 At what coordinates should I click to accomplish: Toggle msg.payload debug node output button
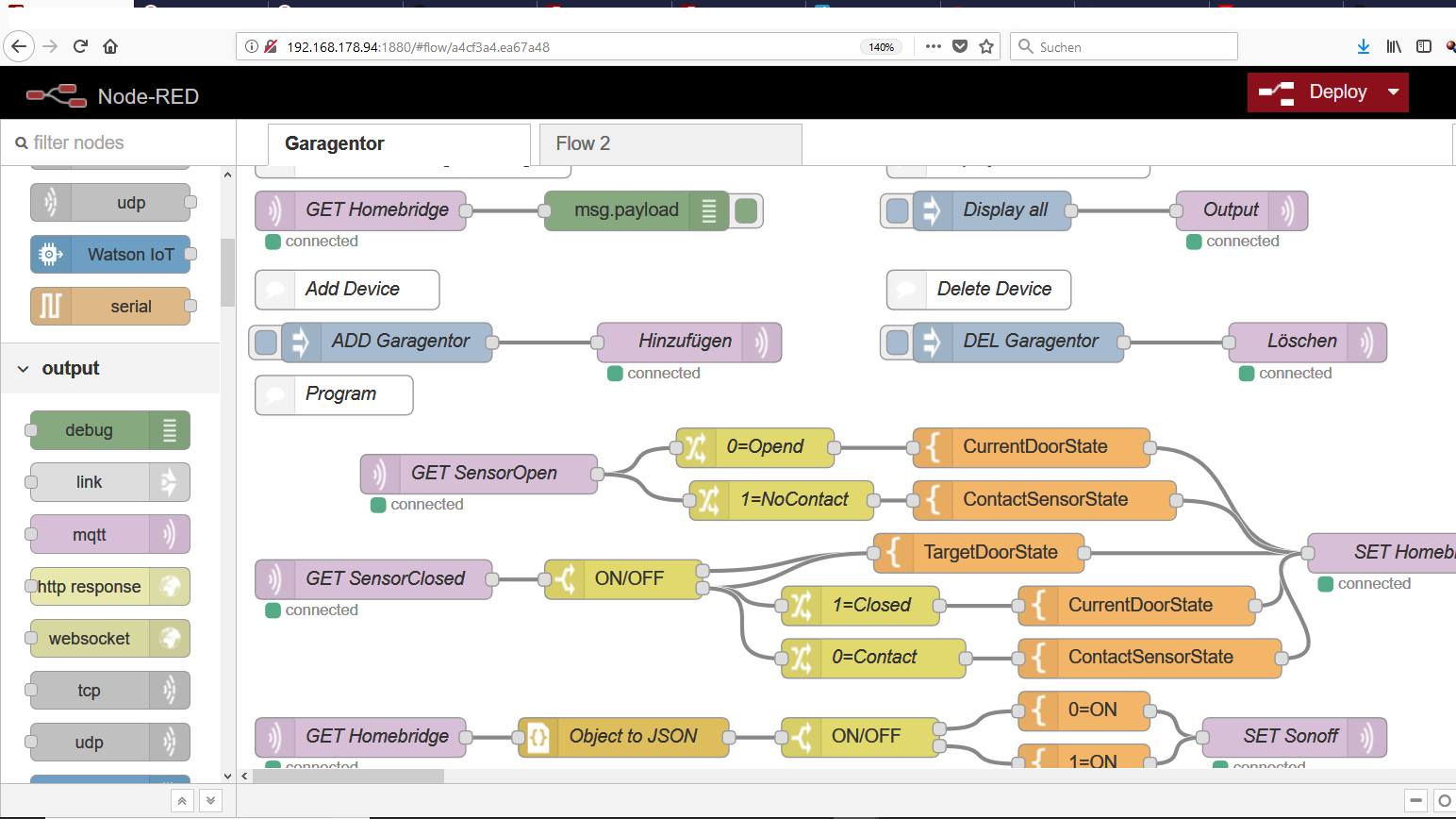pos(746,210)
